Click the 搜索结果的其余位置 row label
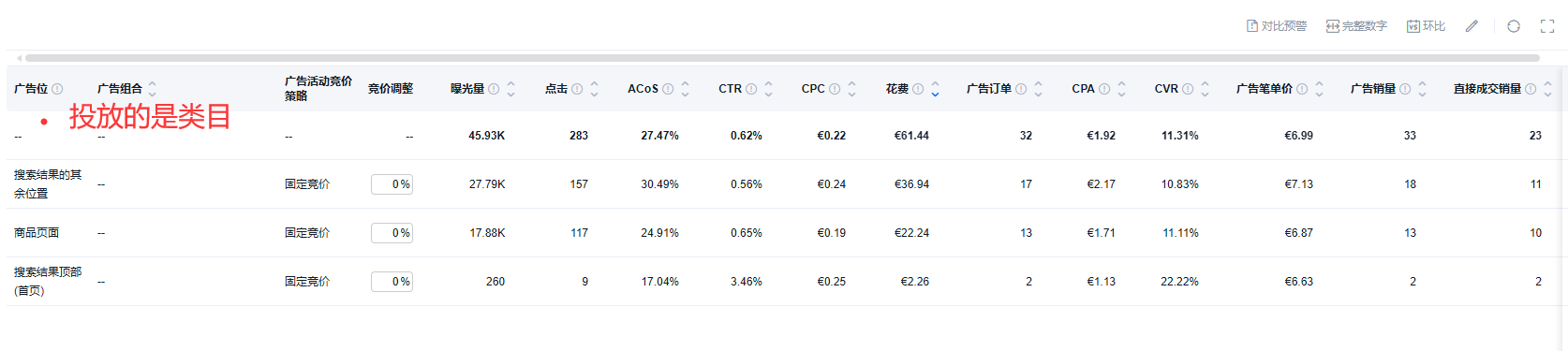This screenshot has height=351, width=1568. 48,184
